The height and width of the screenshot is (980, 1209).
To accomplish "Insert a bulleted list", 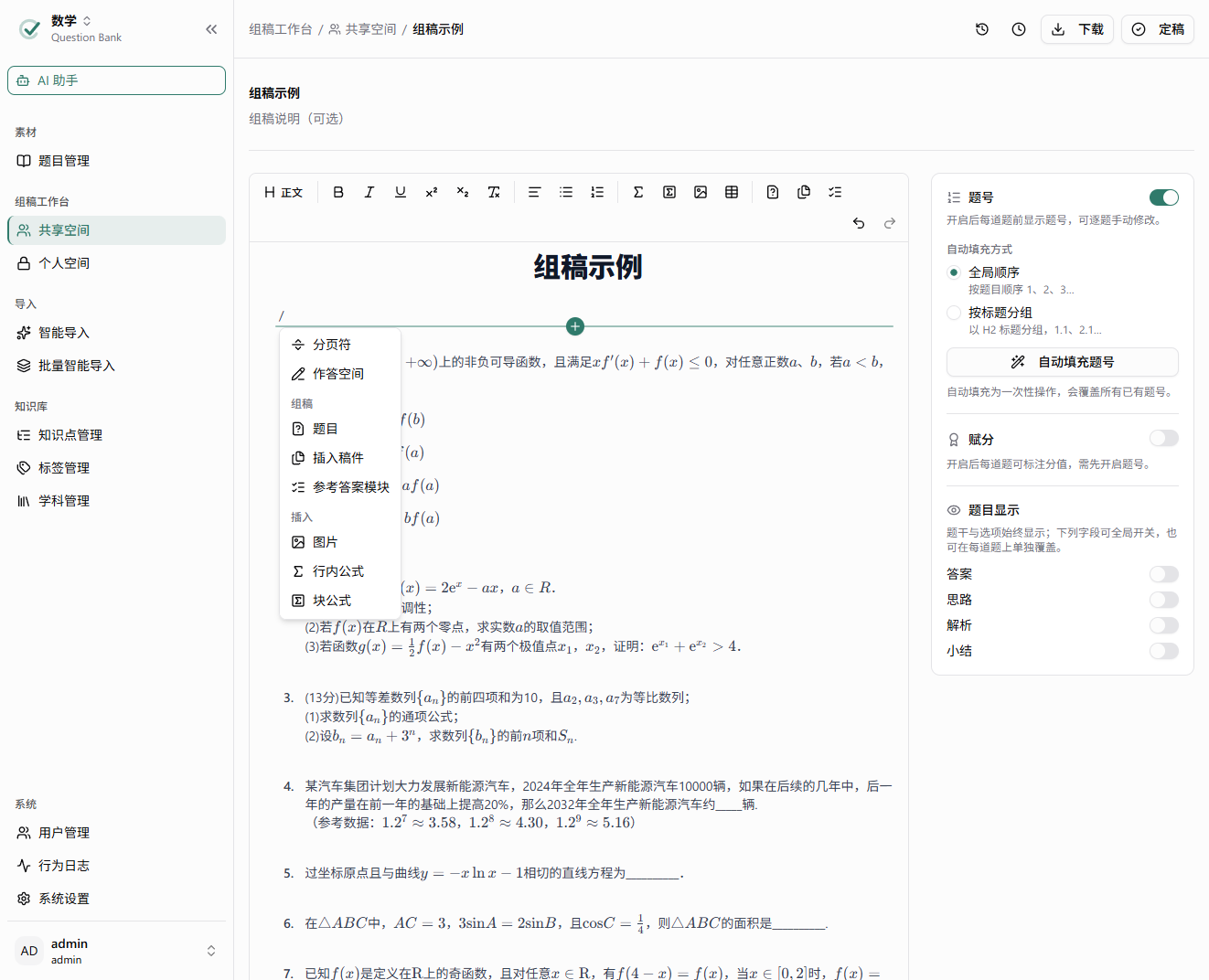I will (x=566, y=192).
